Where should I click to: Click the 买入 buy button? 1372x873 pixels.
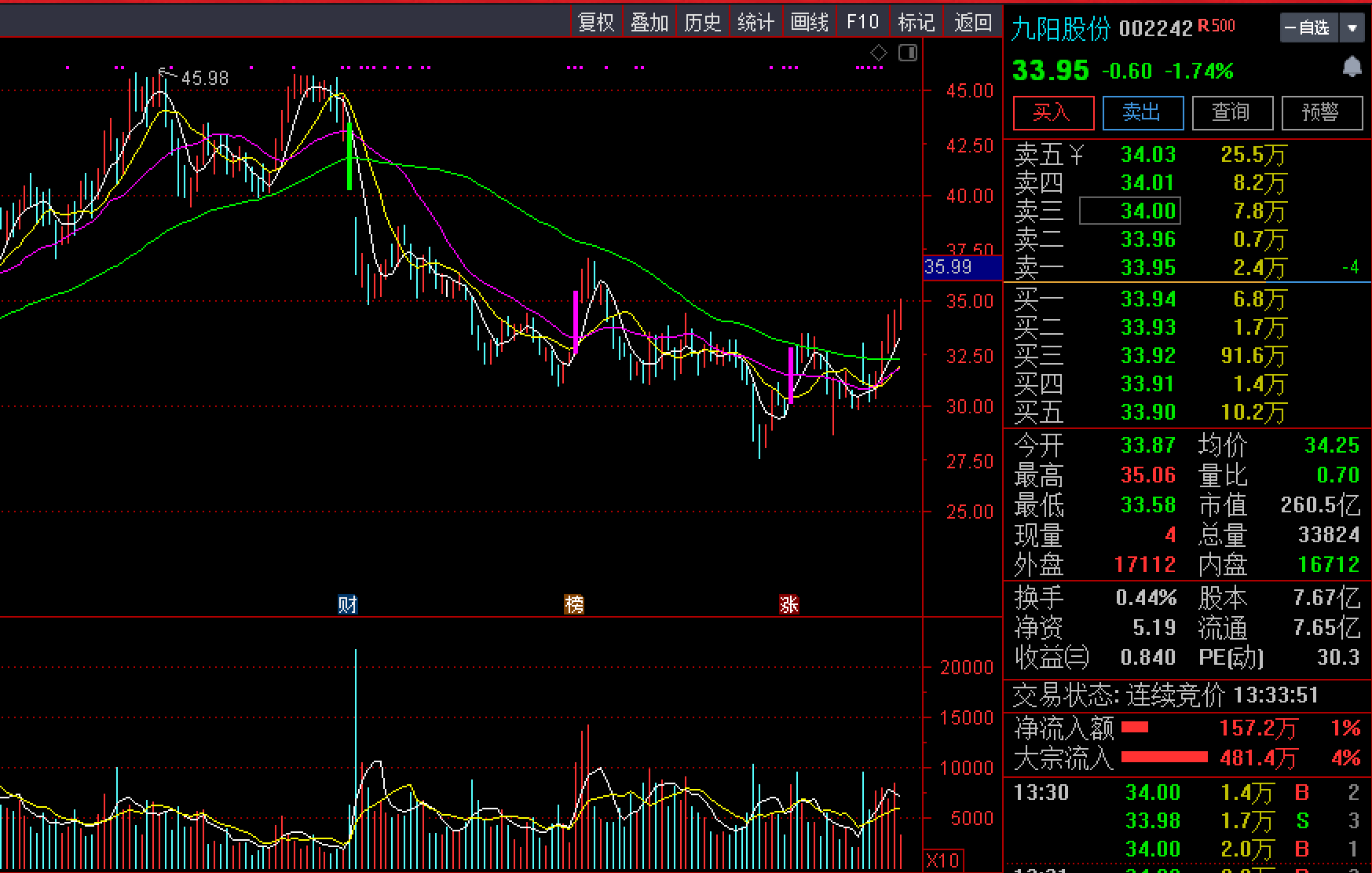click(1053, 113)
